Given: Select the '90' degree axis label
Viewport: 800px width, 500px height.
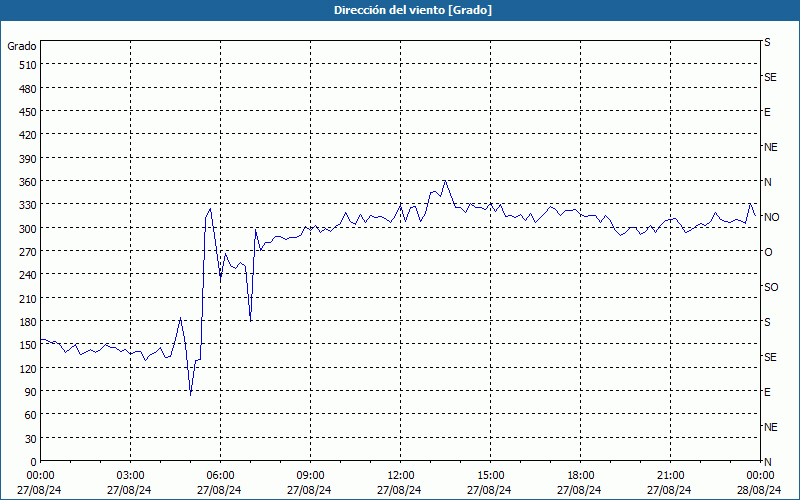Looking at the screenshot, I should (31, 392).
